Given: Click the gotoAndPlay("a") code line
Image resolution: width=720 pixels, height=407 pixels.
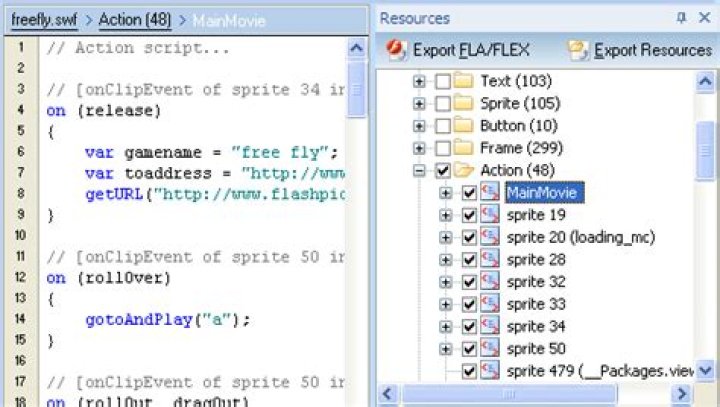Looking at the screenshot, I should 168,320.
